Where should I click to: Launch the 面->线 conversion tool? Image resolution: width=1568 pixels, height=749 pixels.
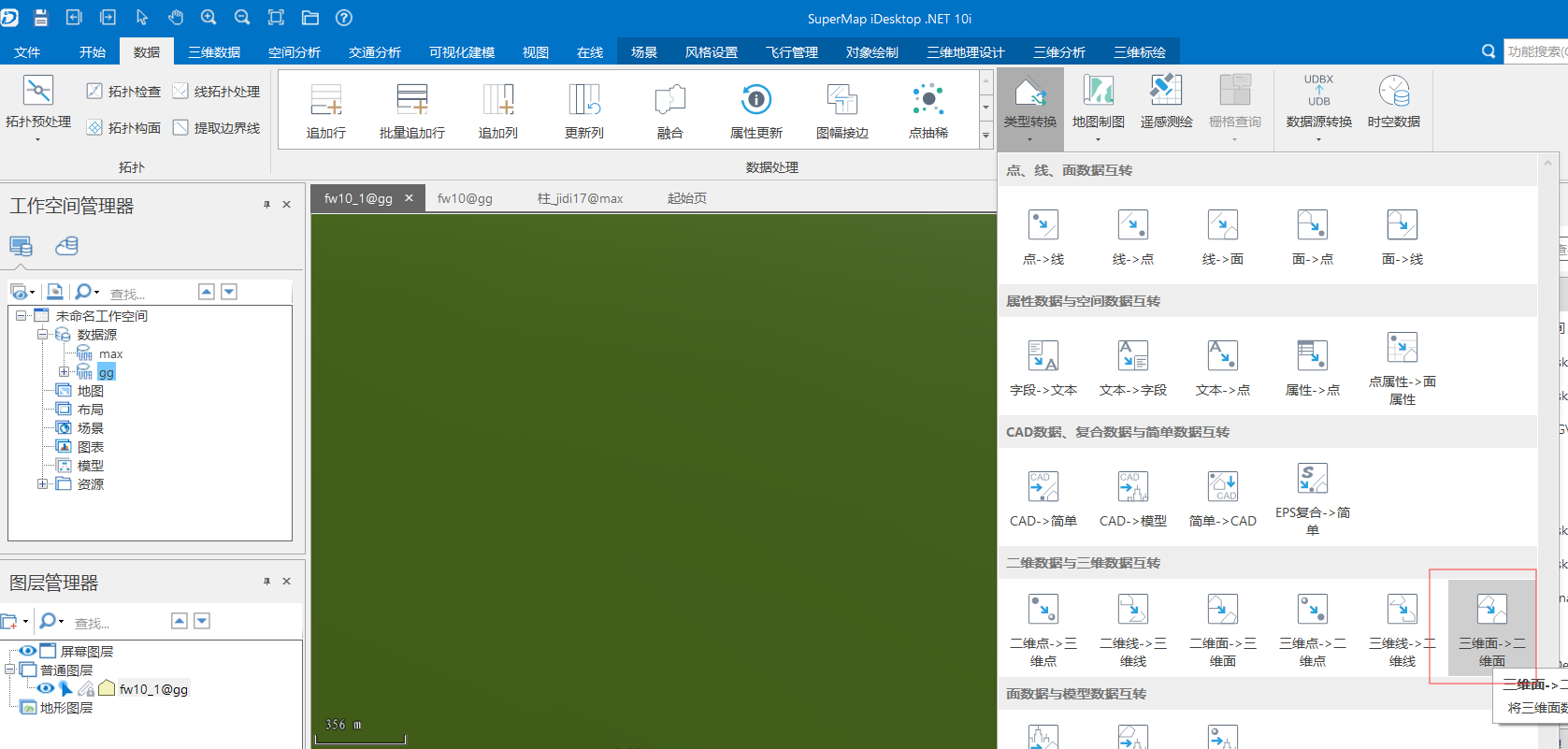1402,237
